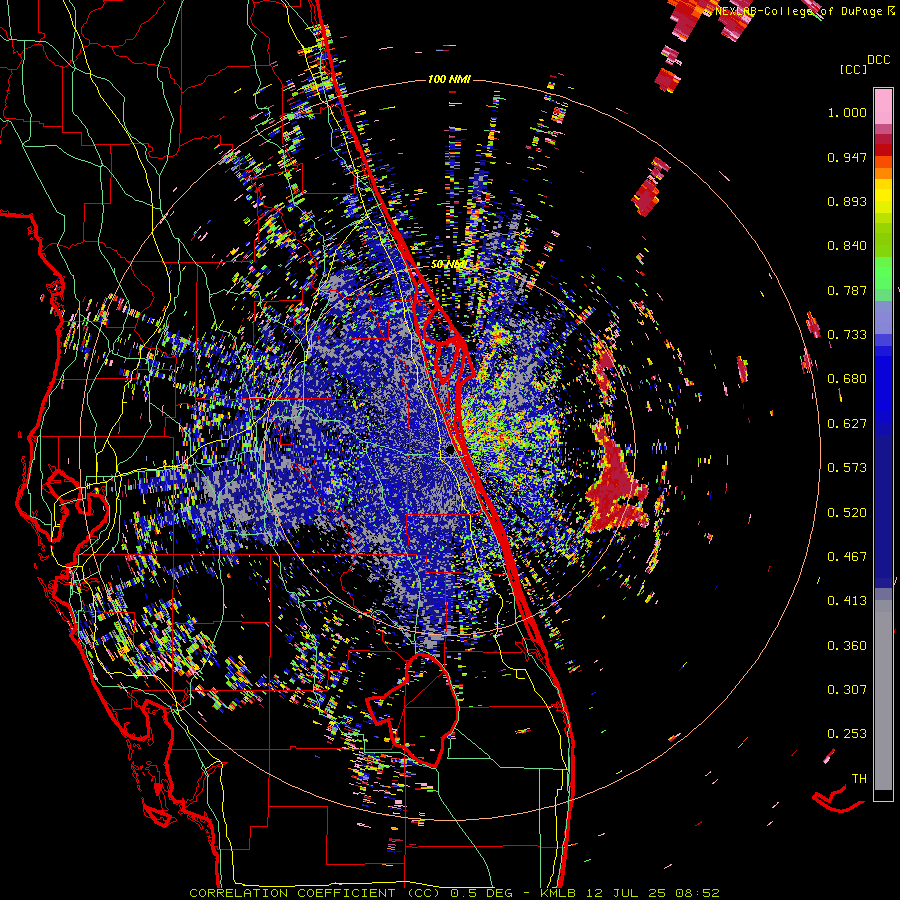Click the 0.413 scale value
Viewport: 900px width, 900px height.
pyautogui.click(x=847, y=601)
